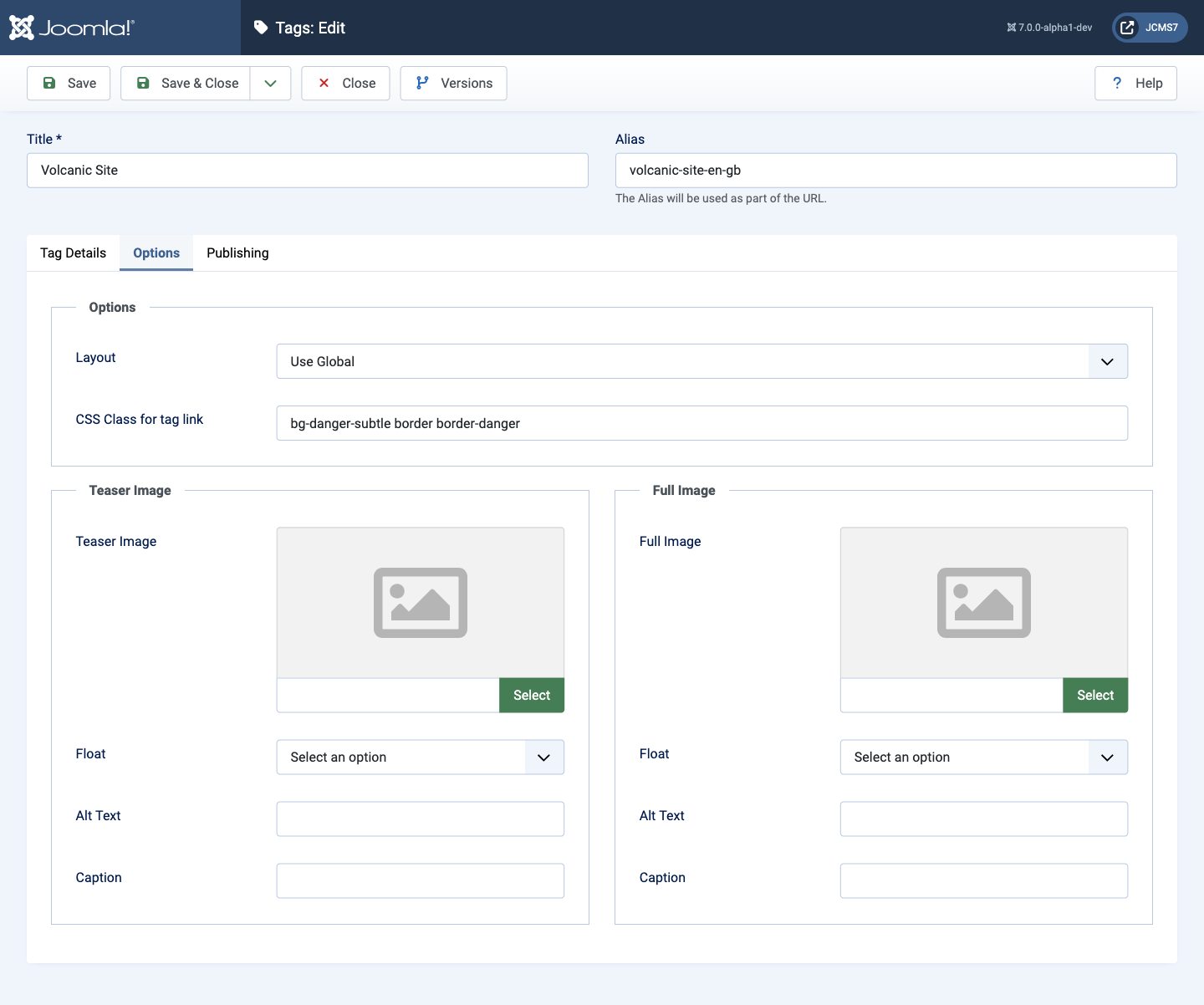Switch to the Tag Details tab

[x=74, y=253]
